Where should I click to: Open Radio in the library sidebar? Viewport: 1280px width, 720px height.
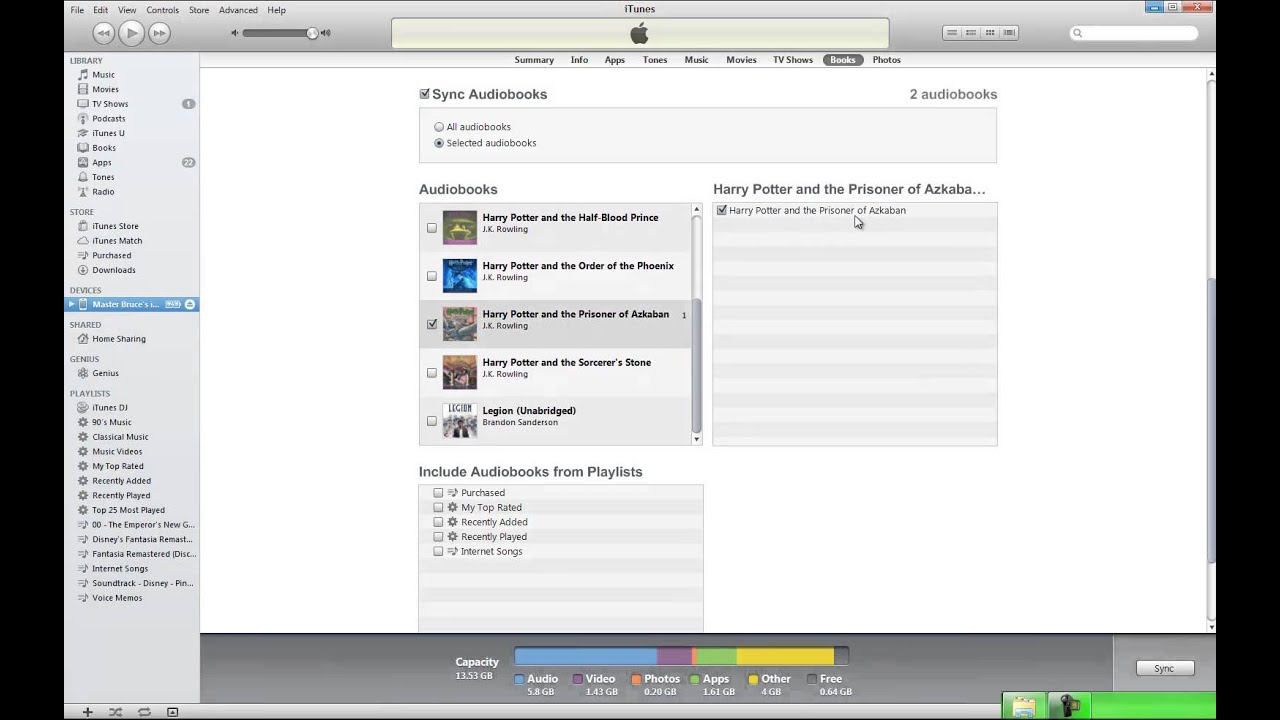[x=103, y=192]
